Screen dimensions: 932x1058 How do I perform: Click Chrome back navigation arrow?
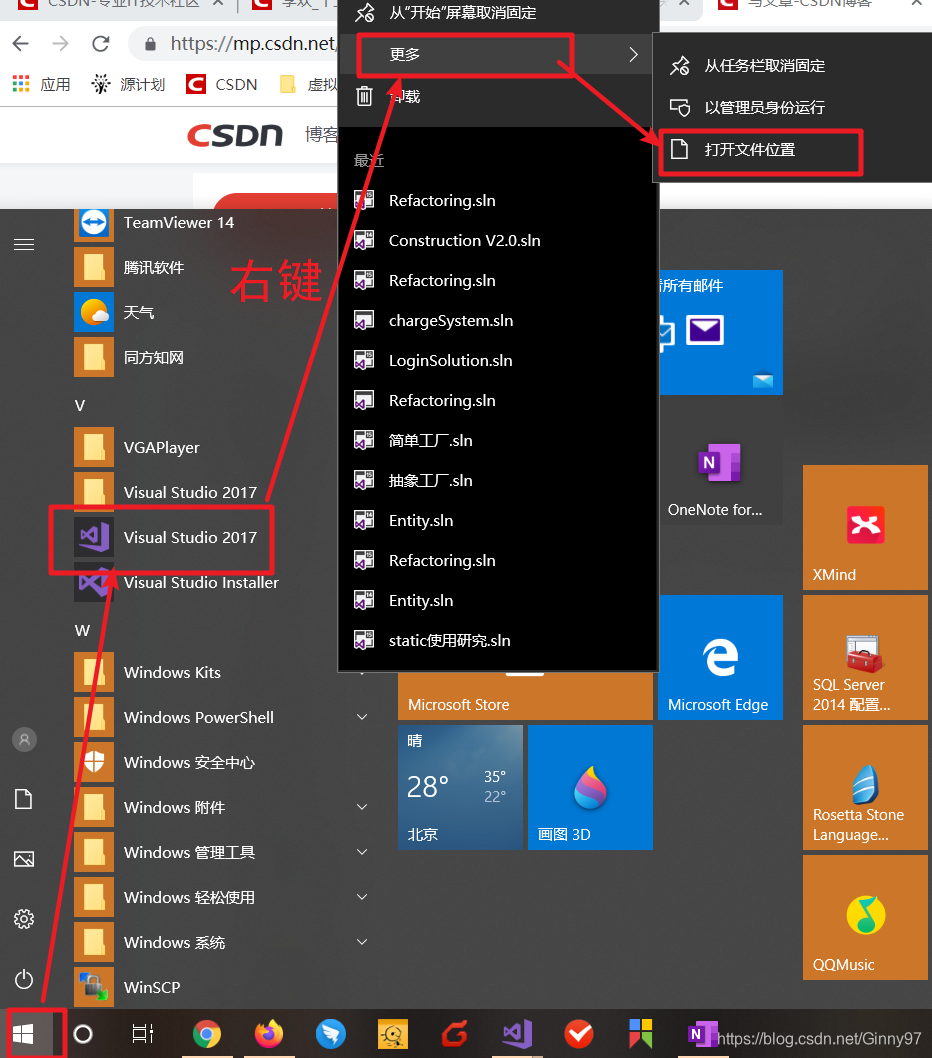21,44
